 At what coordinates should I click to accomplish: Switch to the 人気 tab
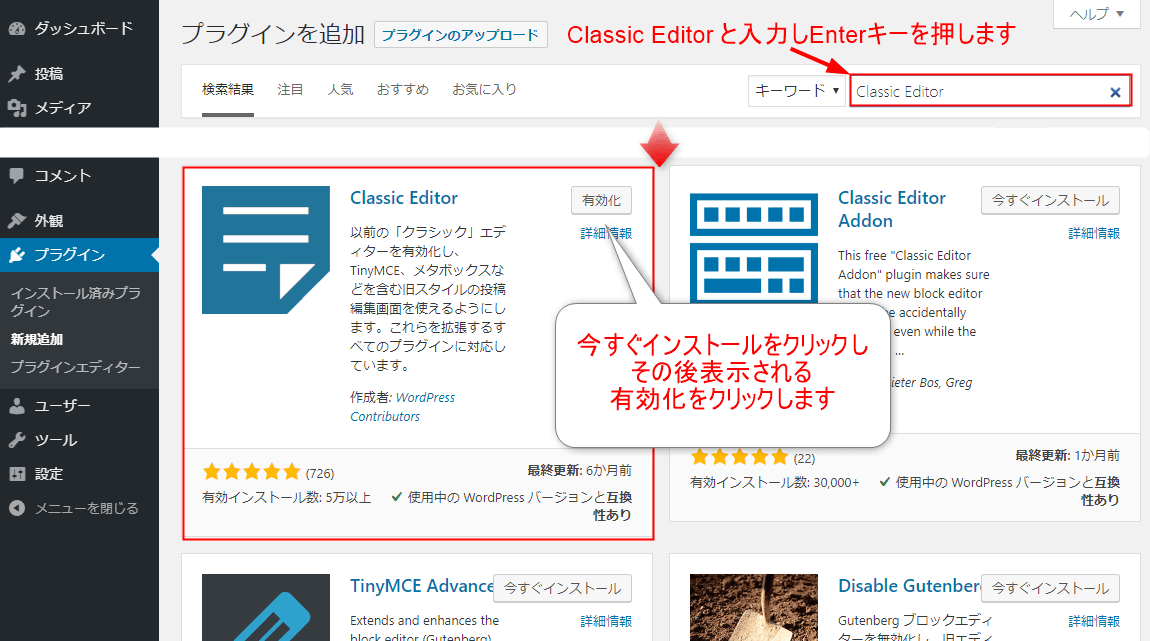pyautogui.click(x=340, y=90)
